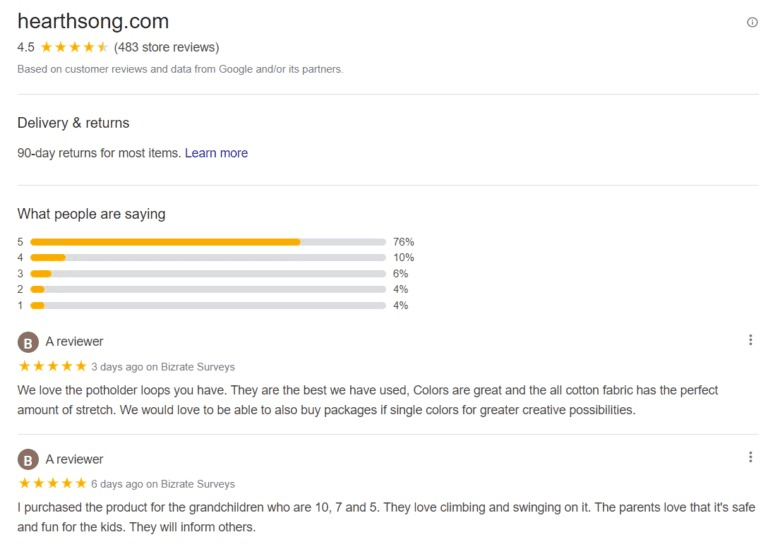
Task: Open the Learn more returns link
Action: [x=216, y=153]
